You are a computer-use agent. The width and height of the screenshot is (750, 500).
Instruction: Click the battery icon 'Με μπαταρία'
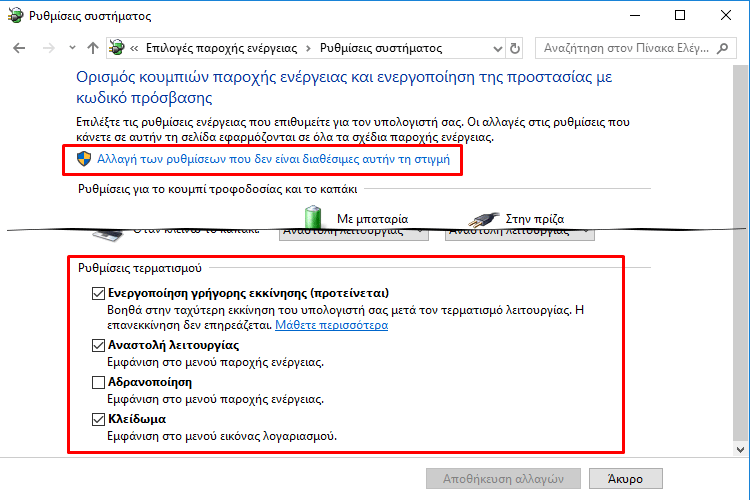click(313, 217)
